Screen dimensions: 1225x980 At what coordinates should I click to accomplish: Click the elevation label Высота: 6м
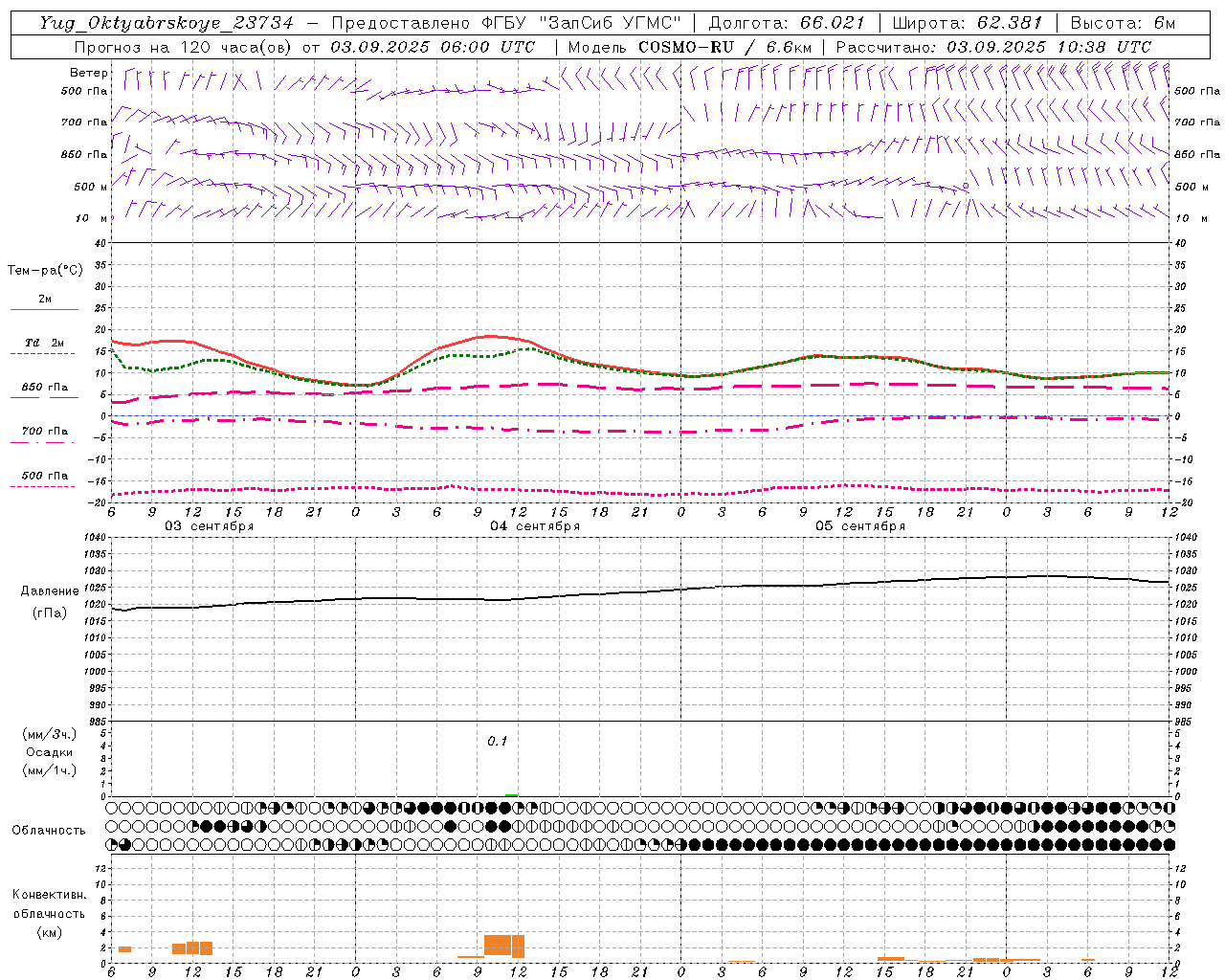(x=1123, y=23)
